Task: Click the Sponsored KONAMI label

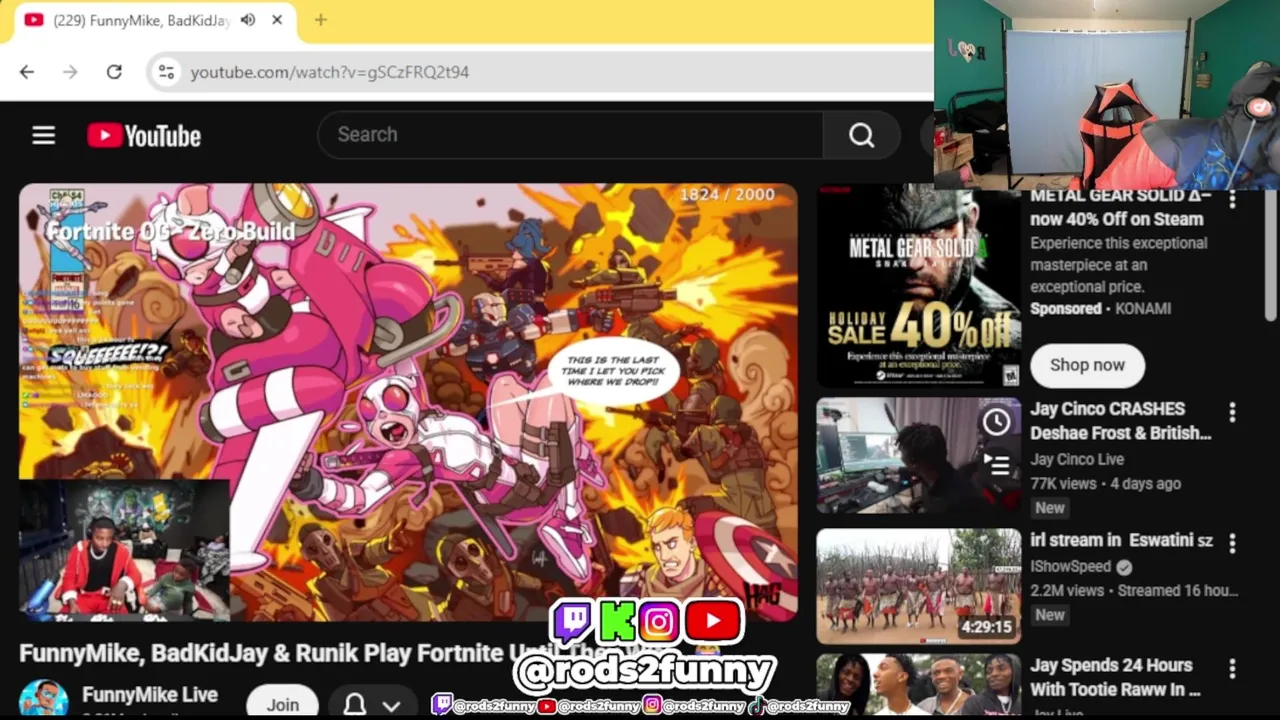Action: [x=1100, y=308]
